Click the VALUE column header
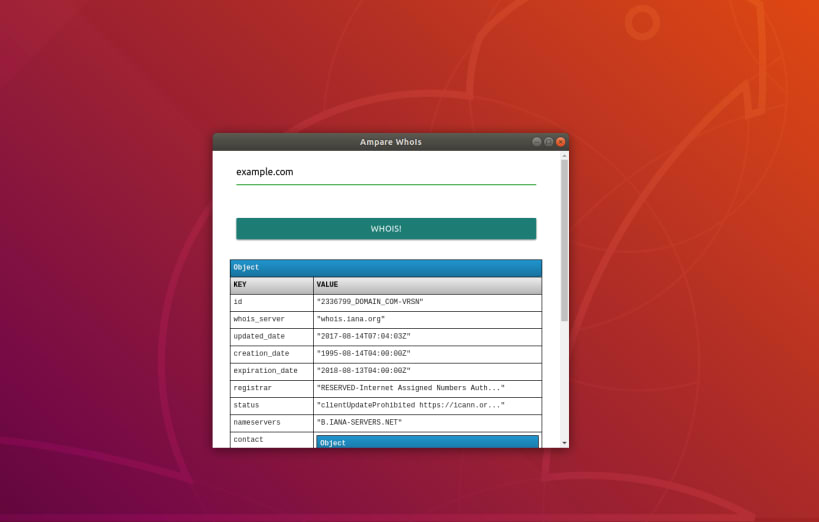This screenshot has height=522, width=819. (x=427, y=285)
